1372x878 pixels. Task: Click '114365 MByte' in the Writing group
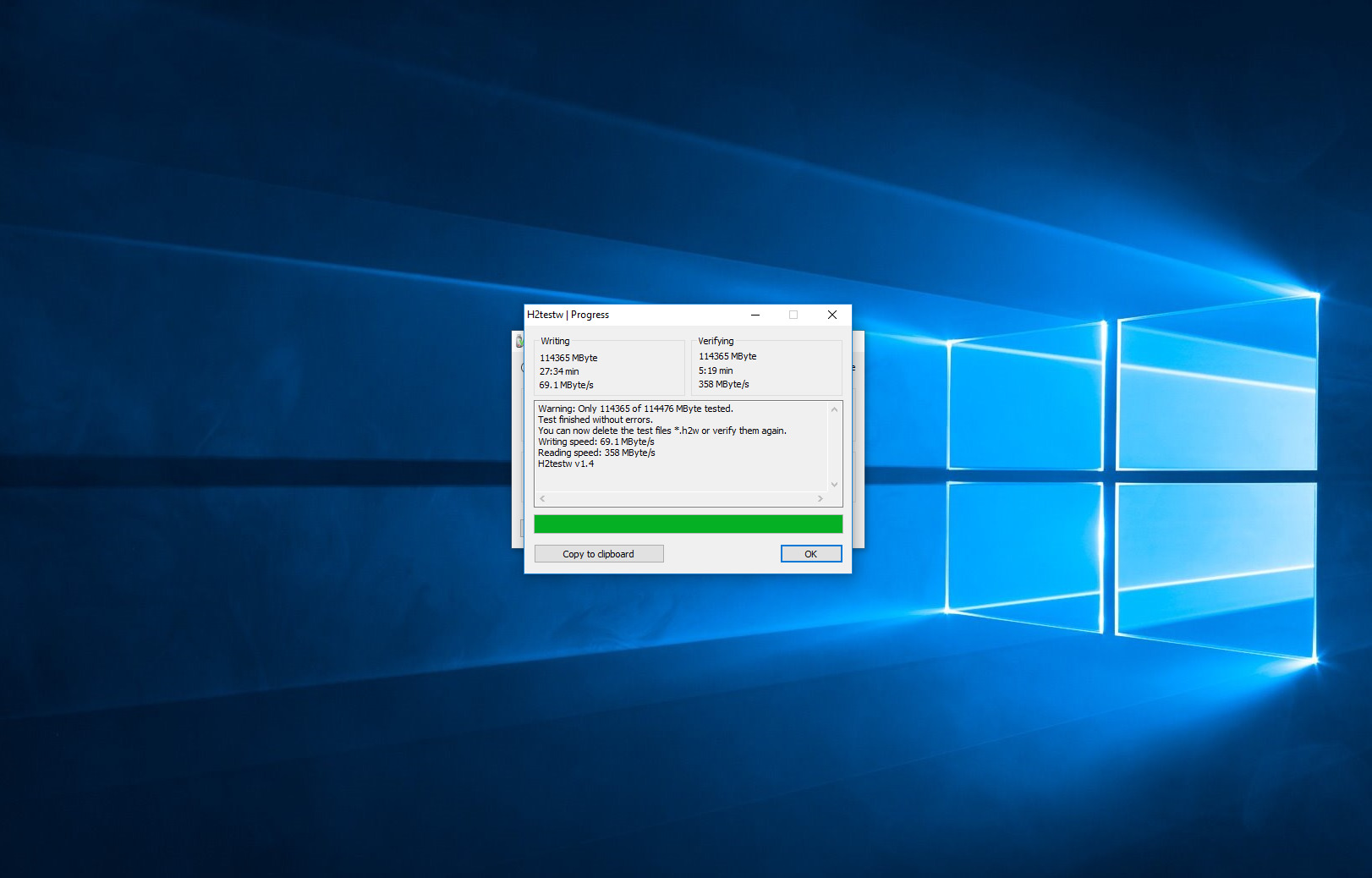coord(568,358)
